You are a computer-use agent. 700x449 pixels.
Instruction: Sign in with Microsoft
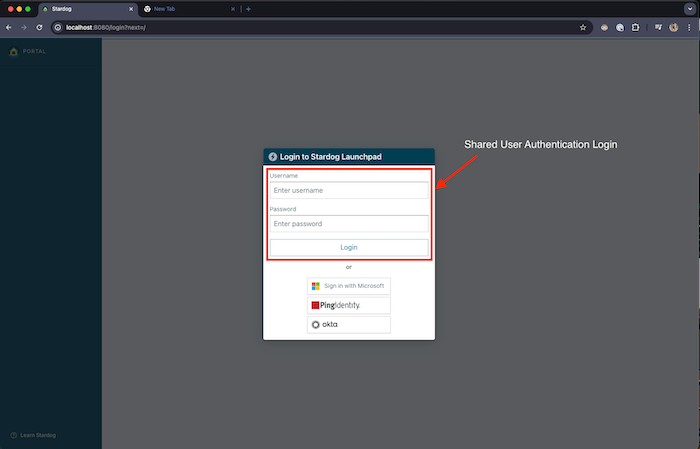(x=349, y=286)
